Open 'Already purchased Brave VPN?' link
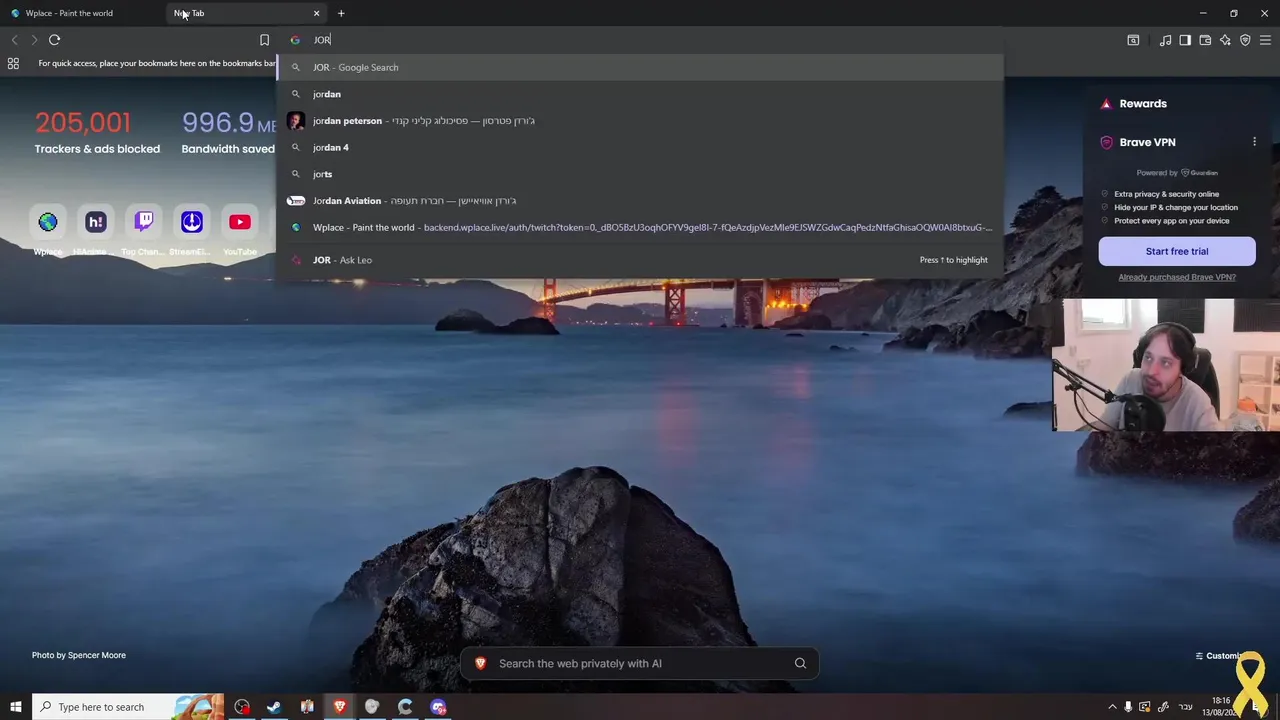The height and width of the screenshot is (720, 1280). (x=1177, y=277)
